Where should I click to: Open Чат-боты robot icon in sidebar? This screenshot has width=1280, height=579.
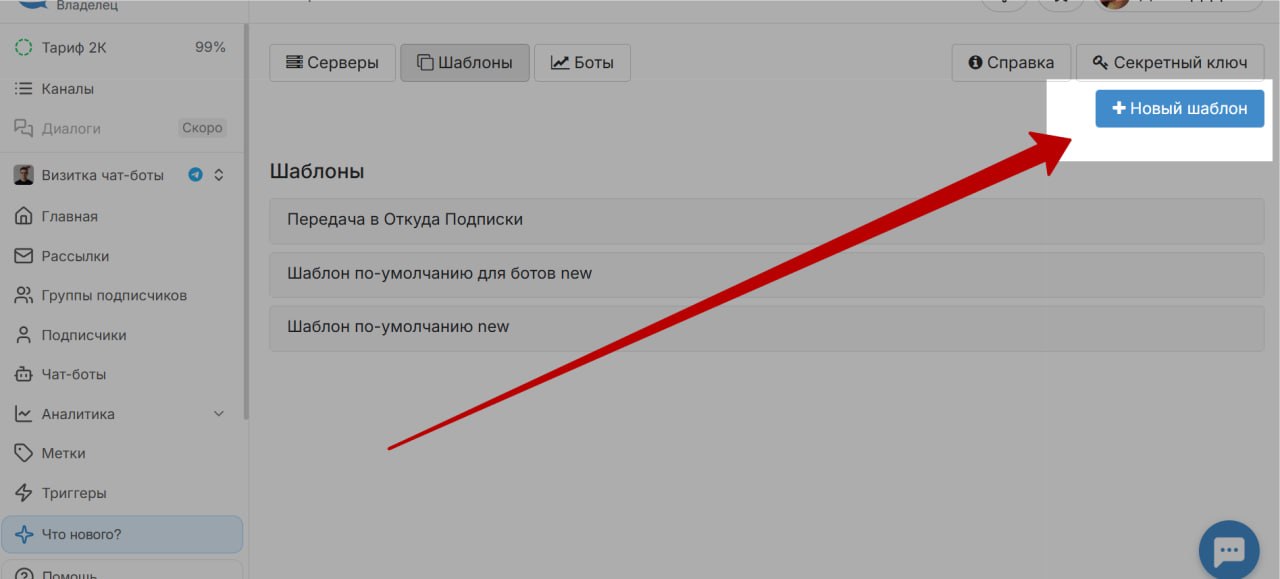click(24, 374)
